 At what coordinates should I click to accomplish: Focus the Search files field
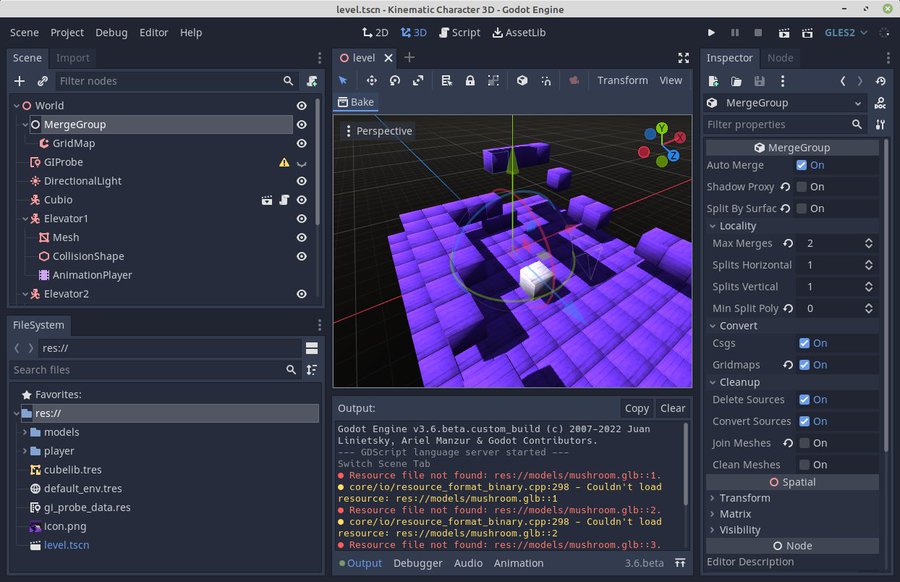click(x=155, y=370)
